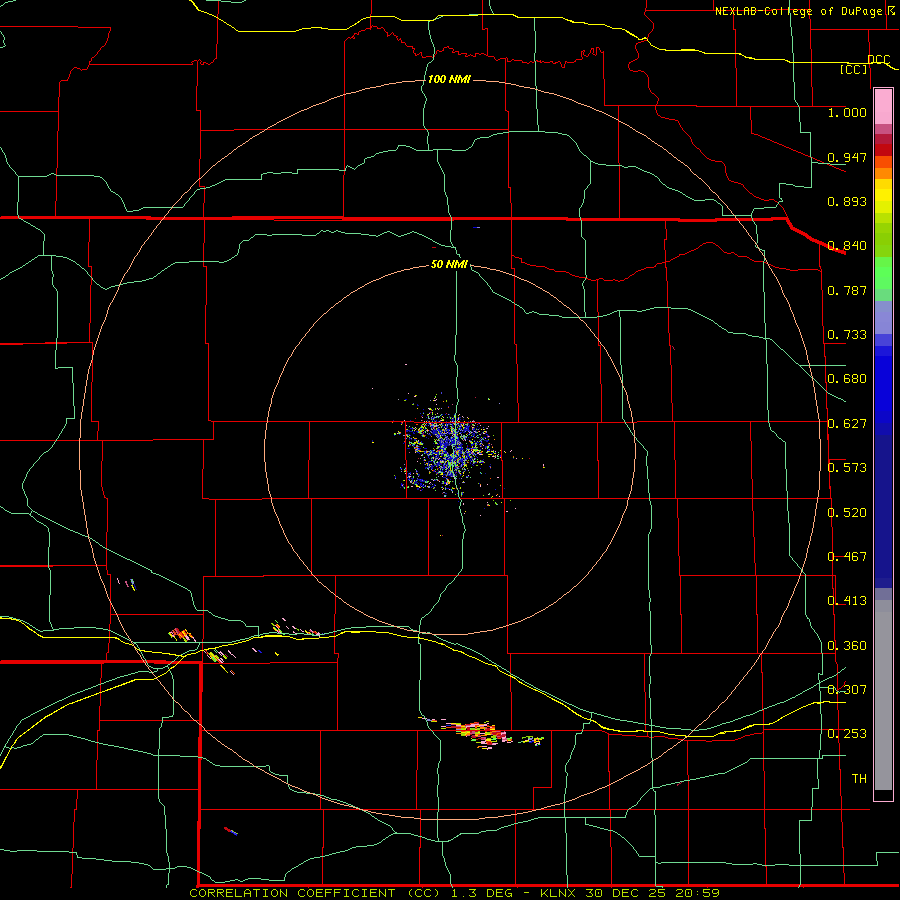900x900 pixels.
Task: Click the 30 DEC 25 date stamp
Action: coord(625,893)
